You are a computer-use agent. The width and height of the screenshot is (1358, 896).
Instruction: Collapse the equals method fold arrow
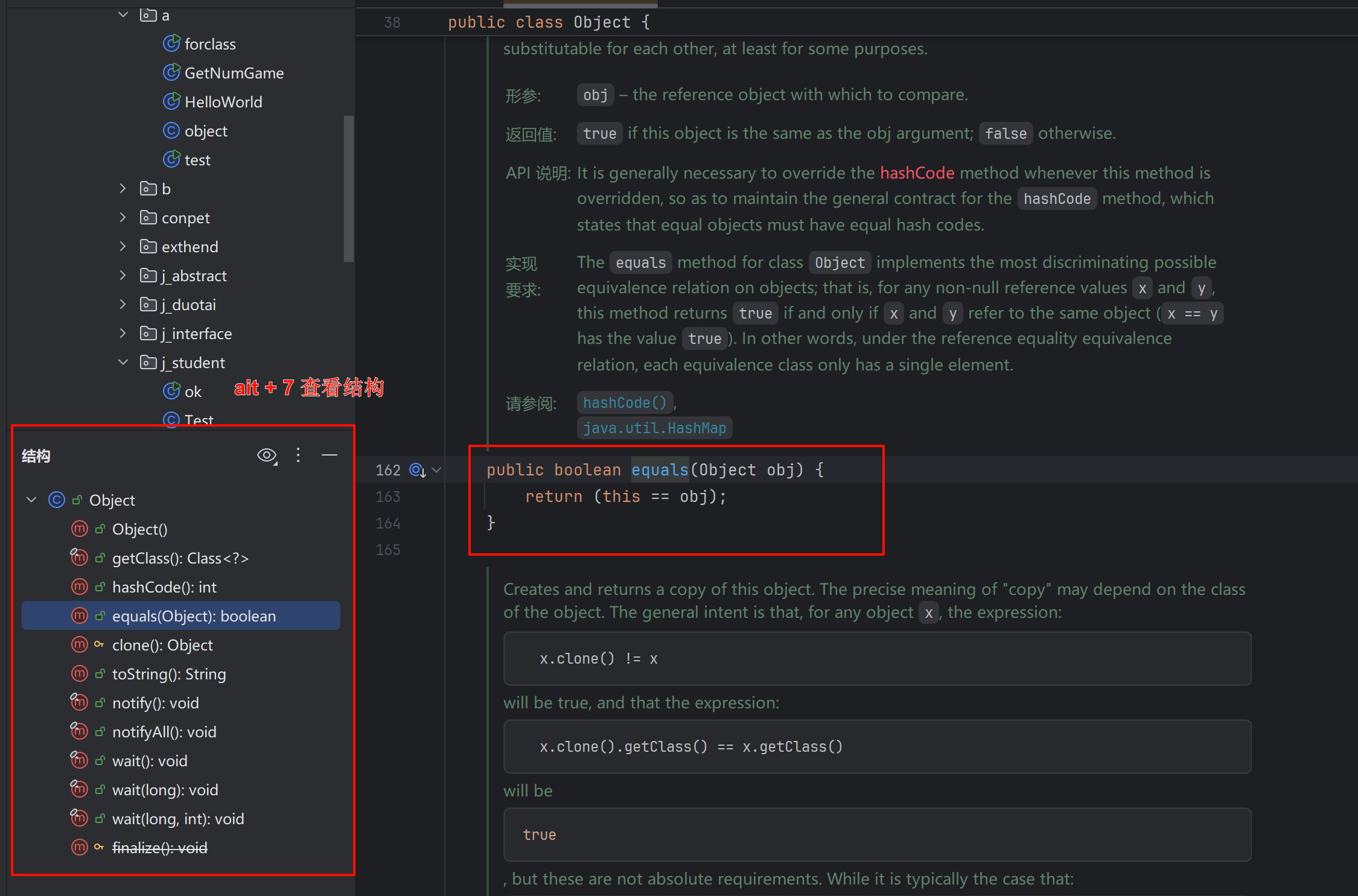437,469
